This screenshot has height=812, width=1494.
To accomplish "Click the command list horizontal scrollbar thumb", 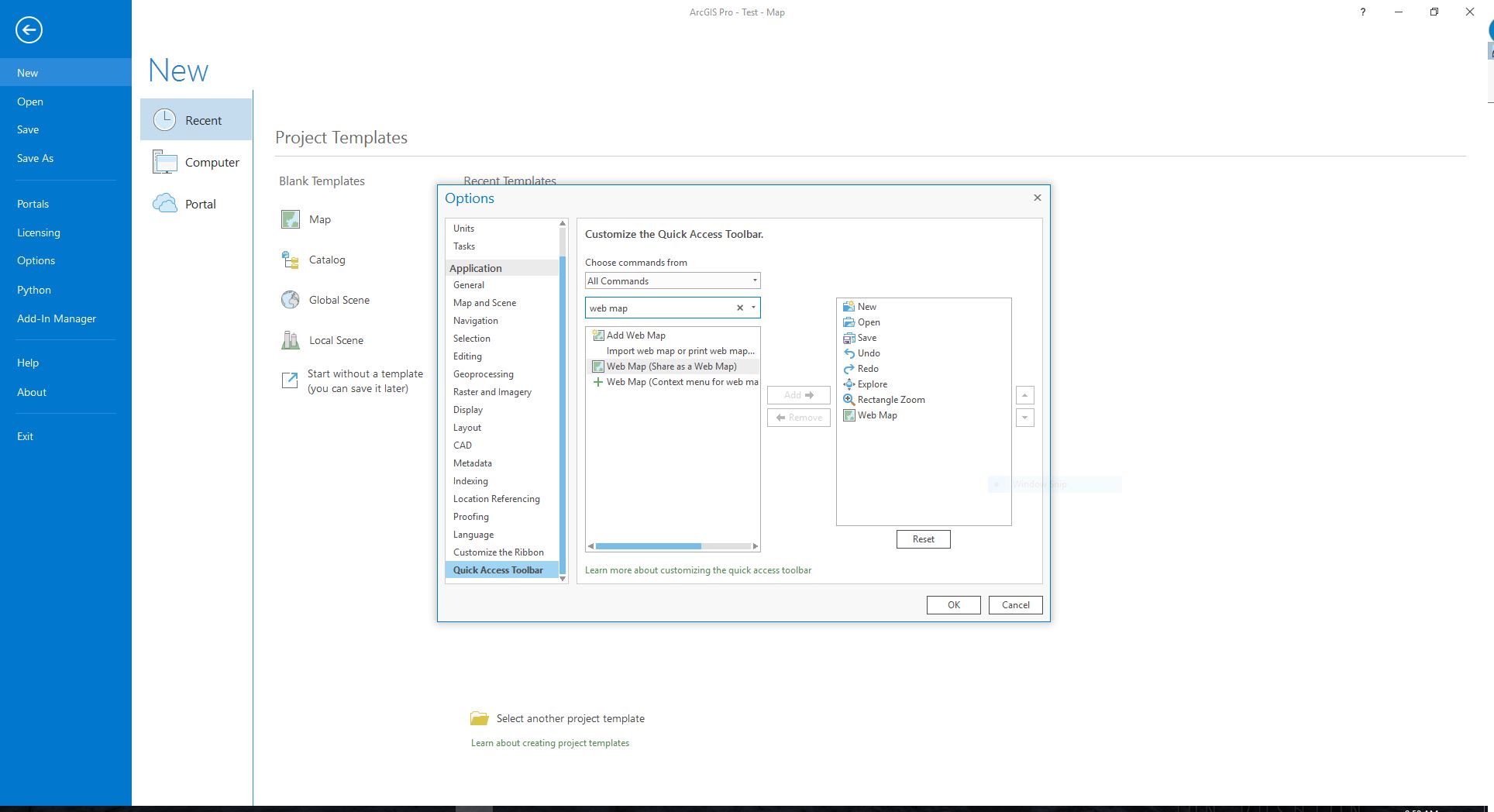I will tap(649, 546).
